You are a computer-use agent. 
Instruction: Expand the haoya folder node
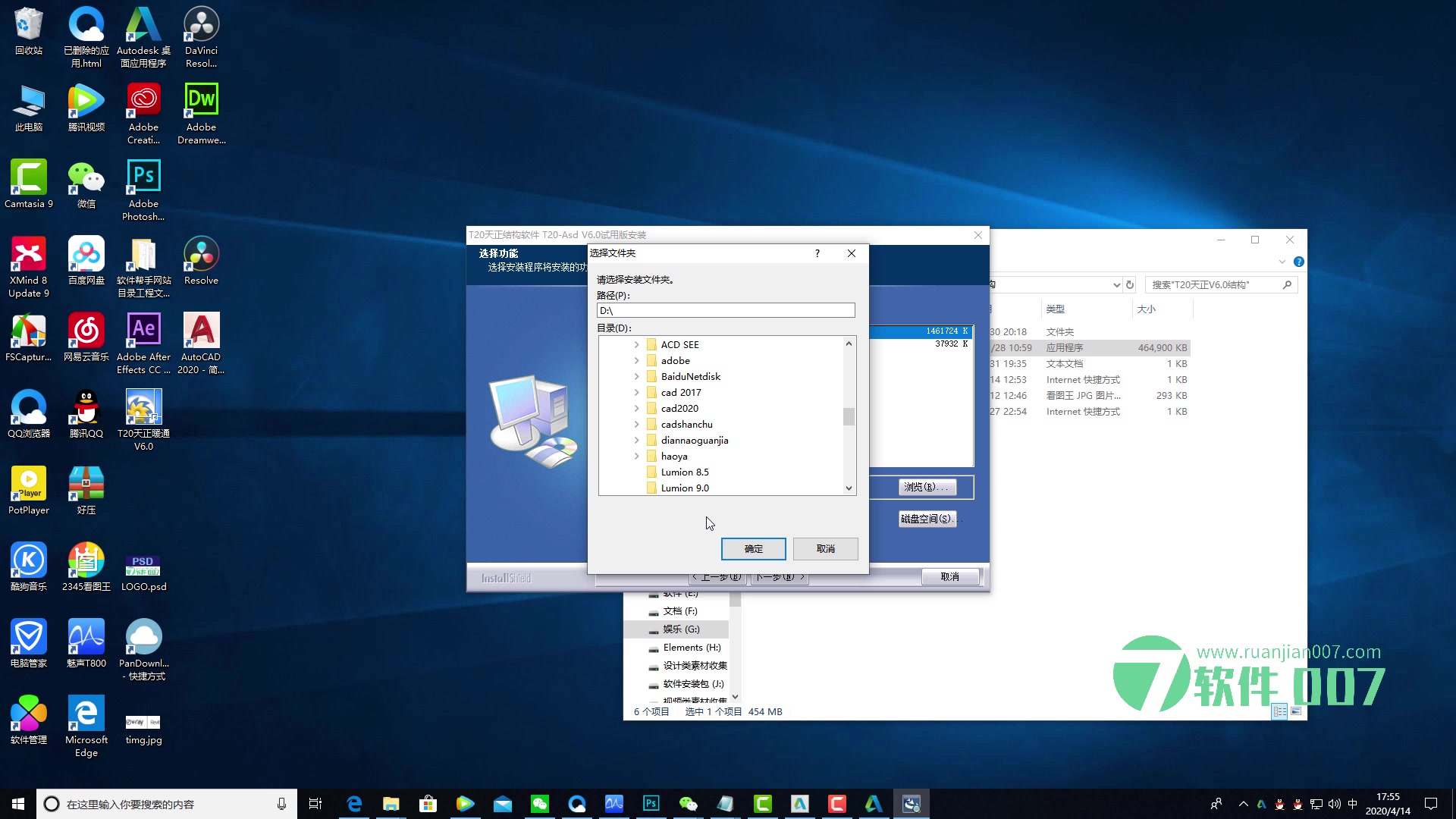click(x=636, y=456)
